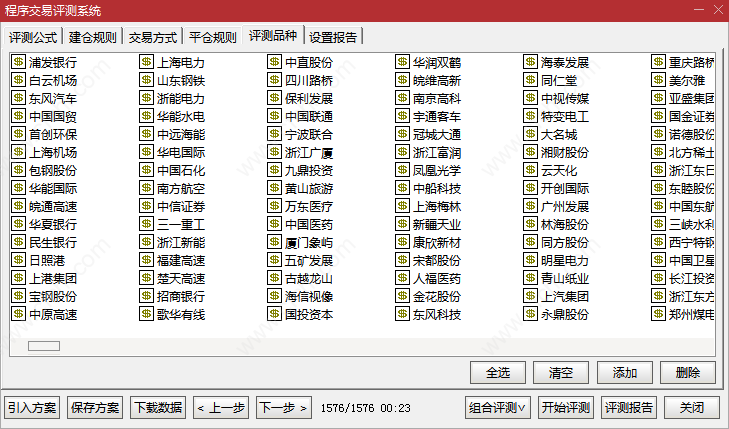729x429 pixels.
Task: Minimize the 程序交易评测系统 window
Action: pos(698,10)
